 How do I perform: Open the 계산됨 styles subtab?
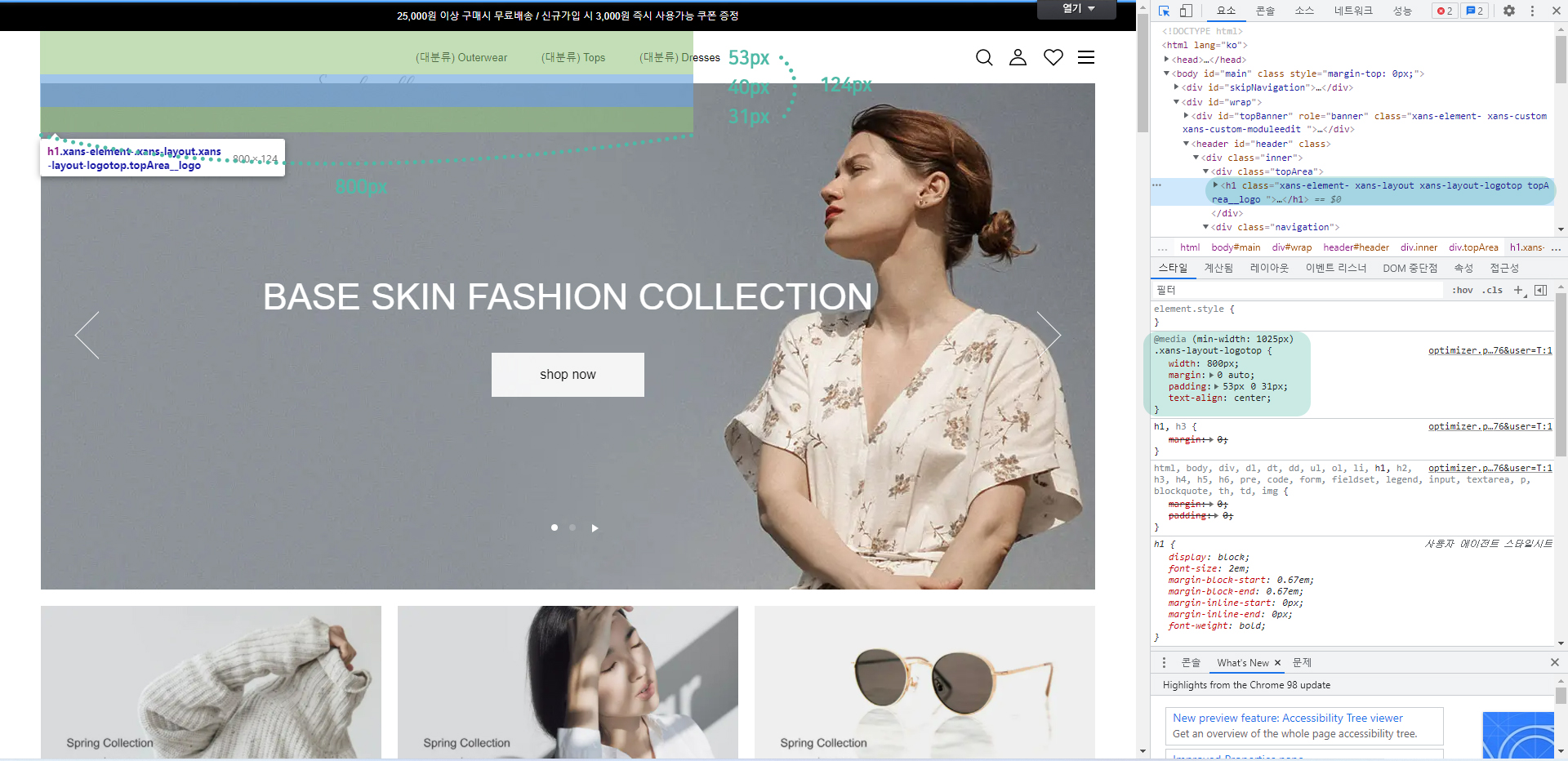(x=1218, y=268)
